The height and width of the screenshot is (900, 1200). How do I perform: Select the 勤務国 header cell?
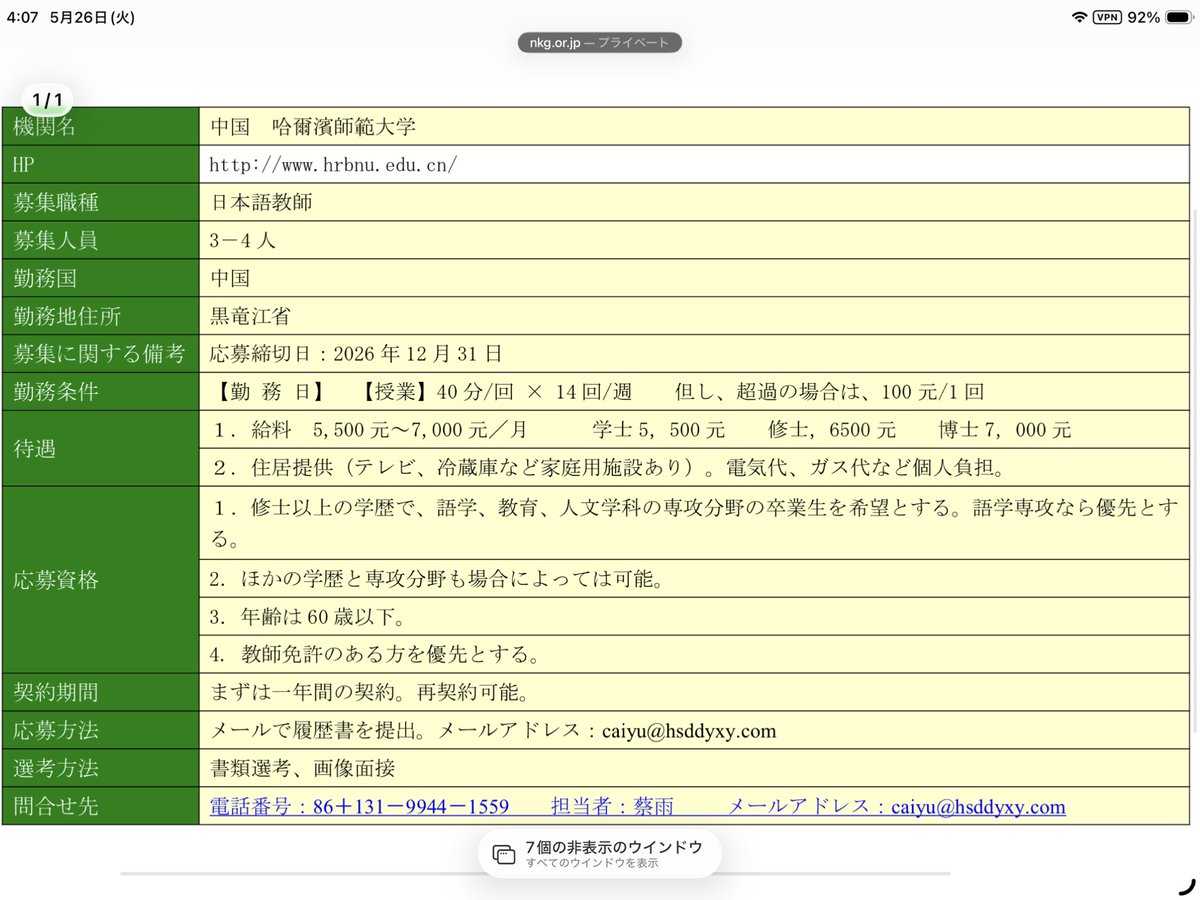coord(100,279)
